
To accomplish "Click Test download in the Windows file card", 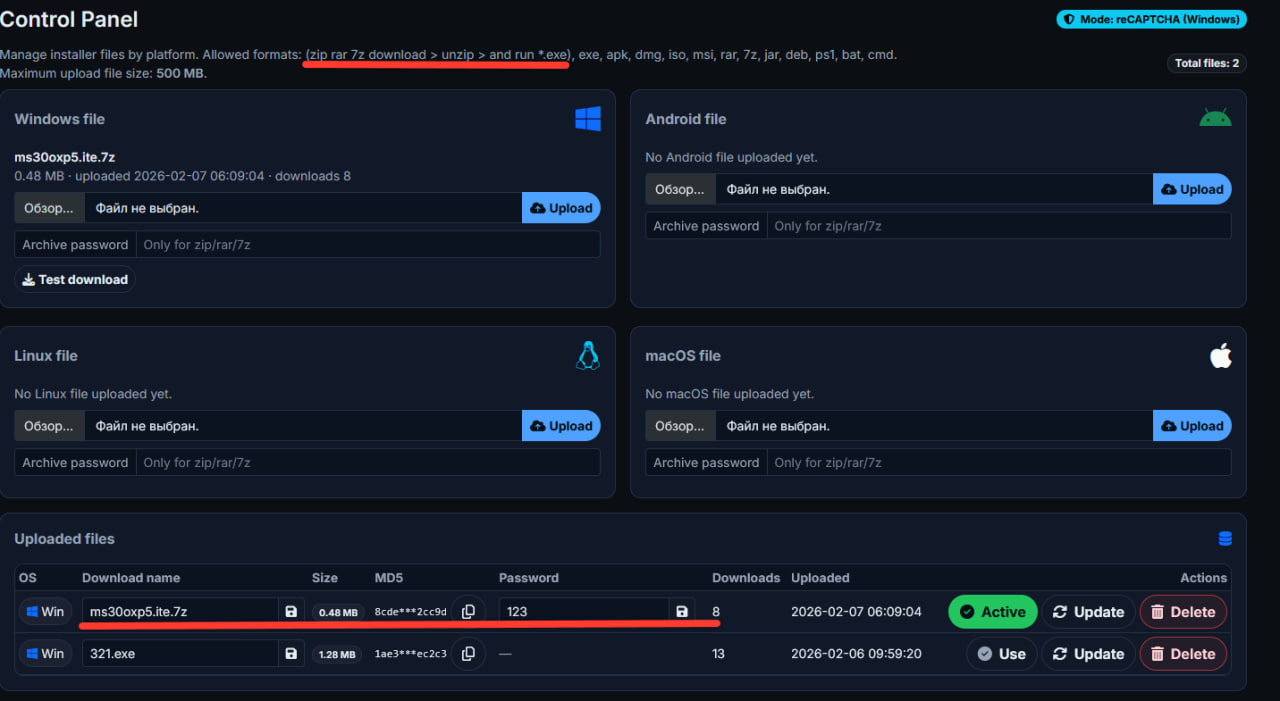I will click(x=75, y=280).
